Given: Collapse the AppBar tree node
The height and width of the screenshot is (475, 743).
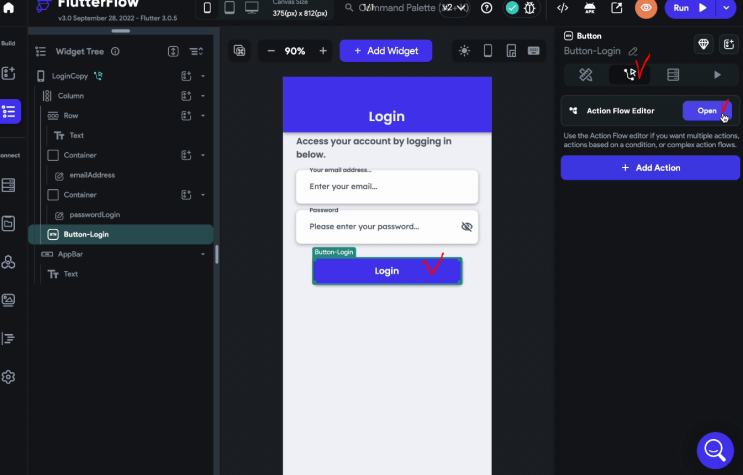Looking at the screenshot, I should 203,254.
